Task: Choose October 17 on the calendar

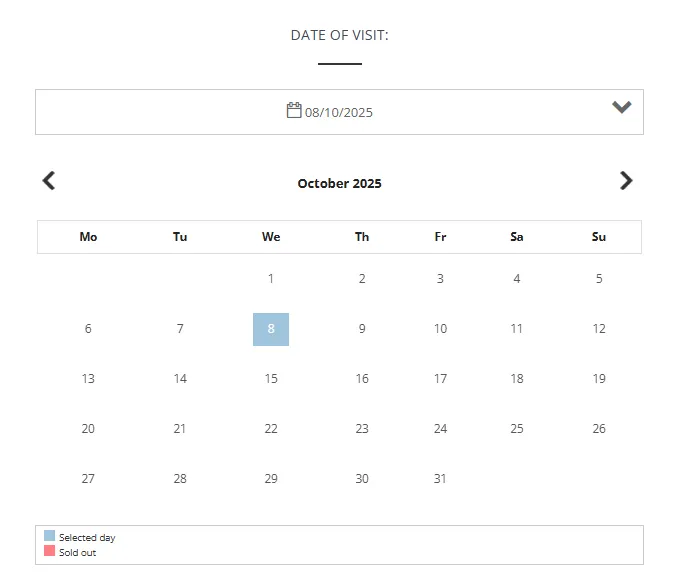Action: [440, 379]
